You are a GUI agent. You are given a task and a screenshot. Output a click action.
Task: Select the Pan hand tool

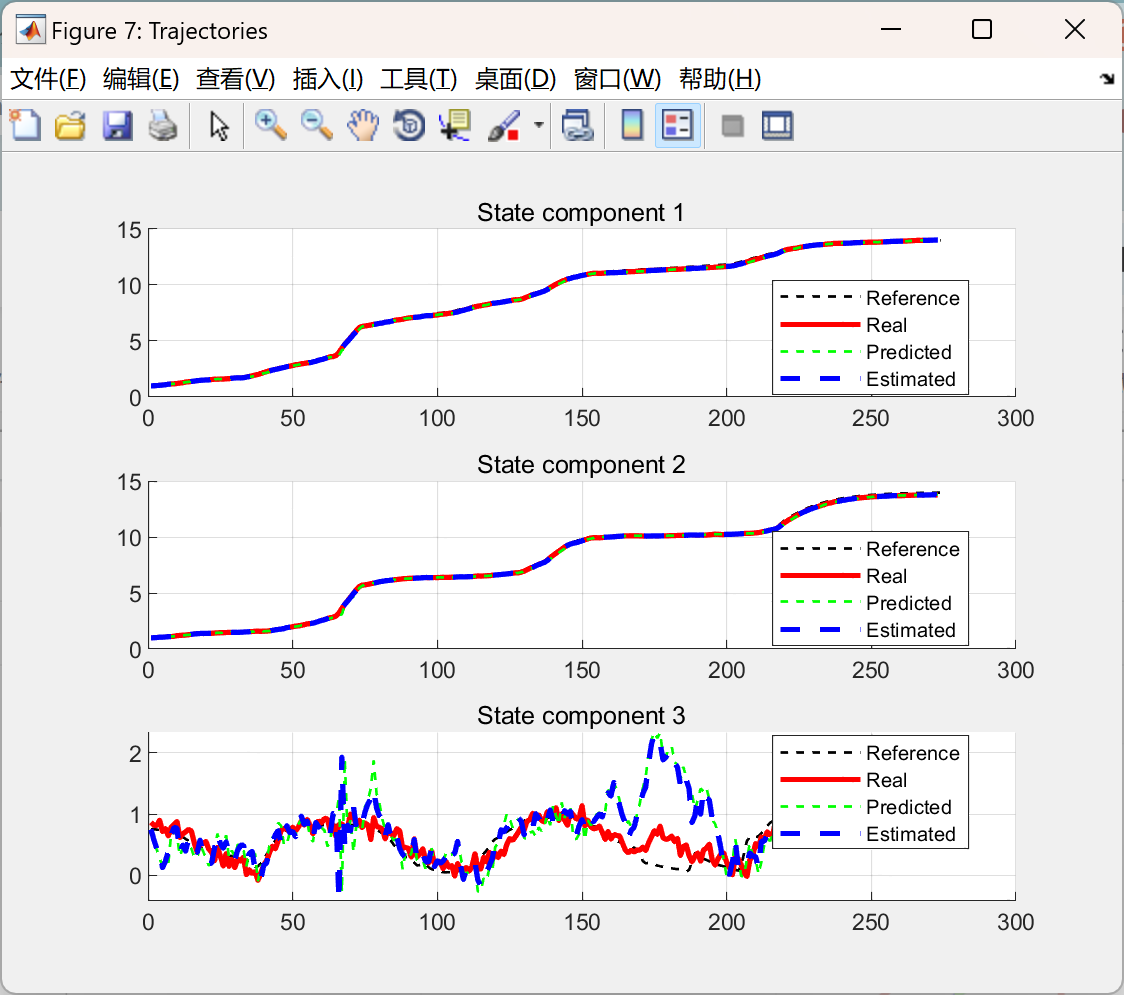tap(363, 125)
